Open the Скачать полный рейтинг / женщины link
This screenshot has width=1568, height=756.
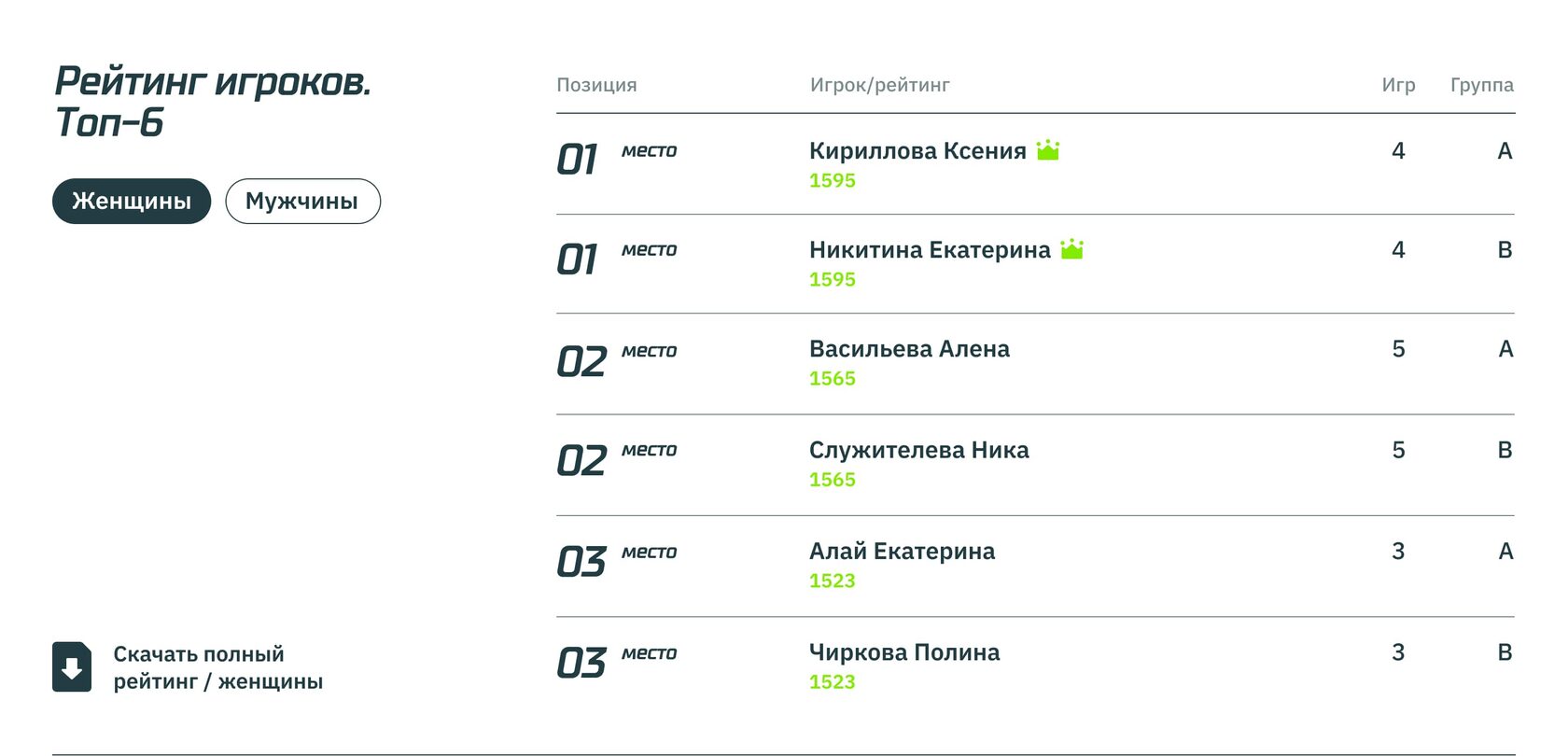tap(217, 667)
